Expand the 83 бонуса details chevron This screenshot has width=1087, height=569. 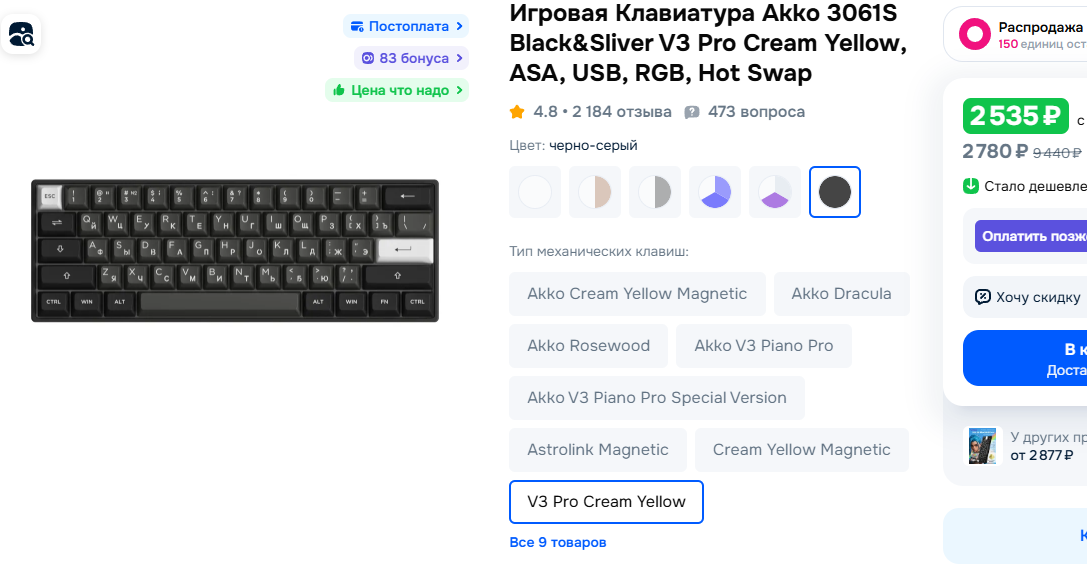pos(459,58)
